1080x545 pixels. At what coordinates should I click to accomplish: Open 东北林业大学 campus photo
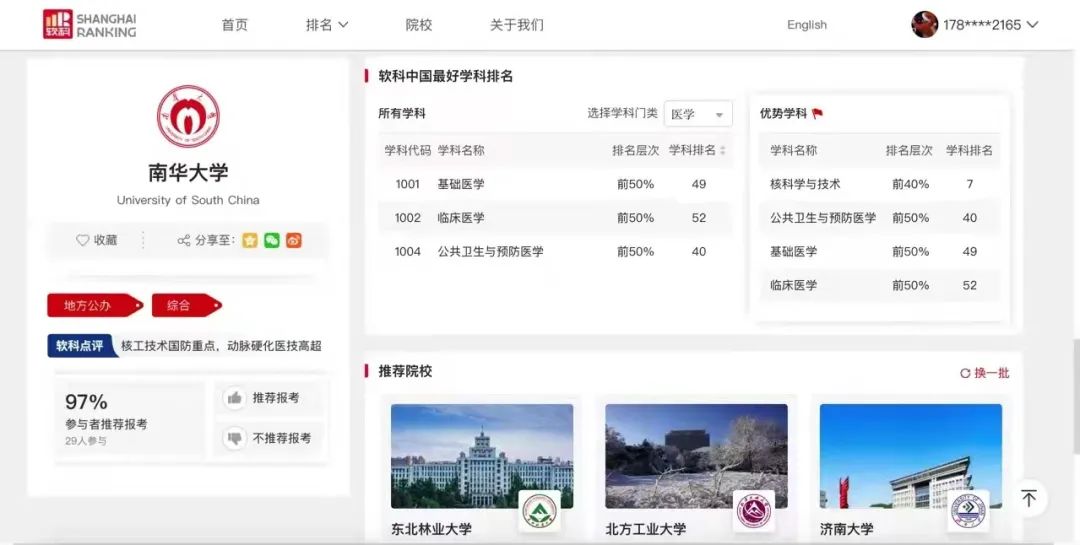(482, 456)
